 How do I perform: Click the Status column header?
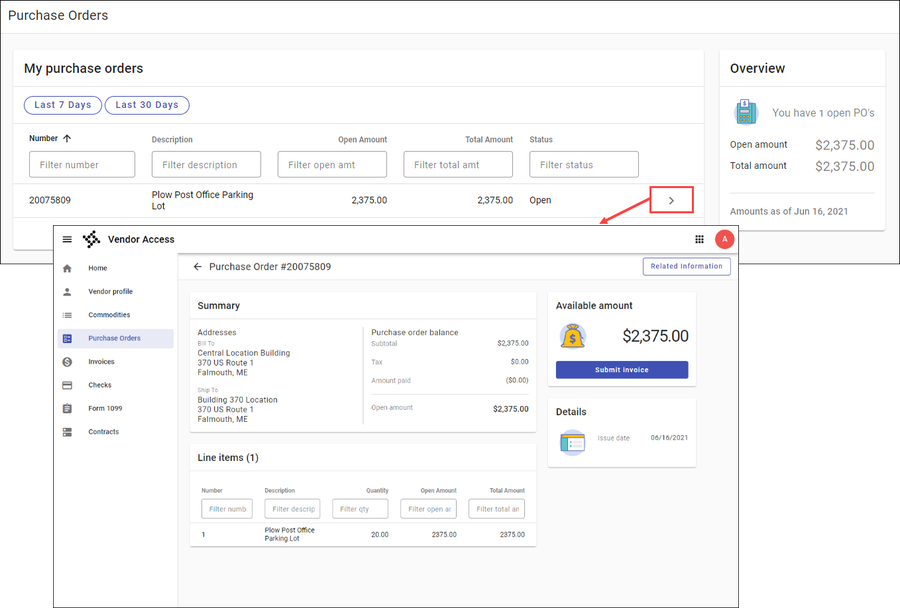[x=541, y=140]
